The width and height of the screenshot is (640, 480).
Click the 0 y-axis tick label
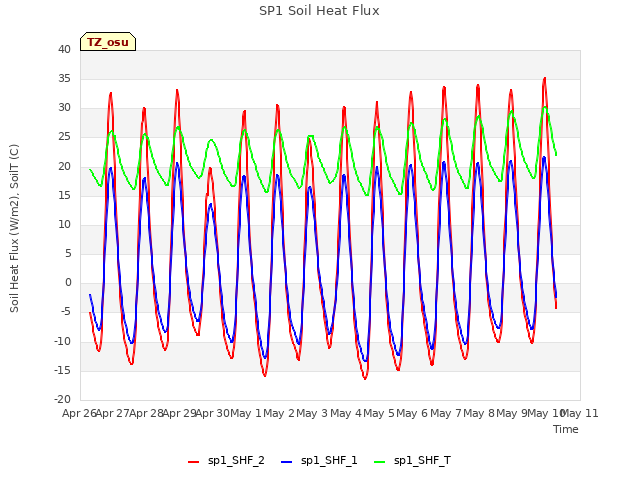(x=68, y=282)
